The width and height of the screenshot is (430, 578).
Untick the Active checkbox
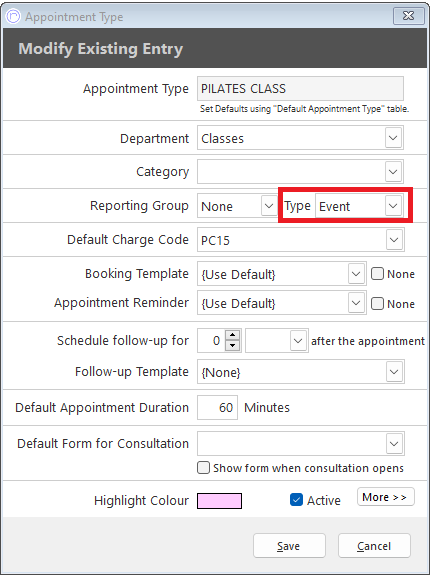coord(296,500)
